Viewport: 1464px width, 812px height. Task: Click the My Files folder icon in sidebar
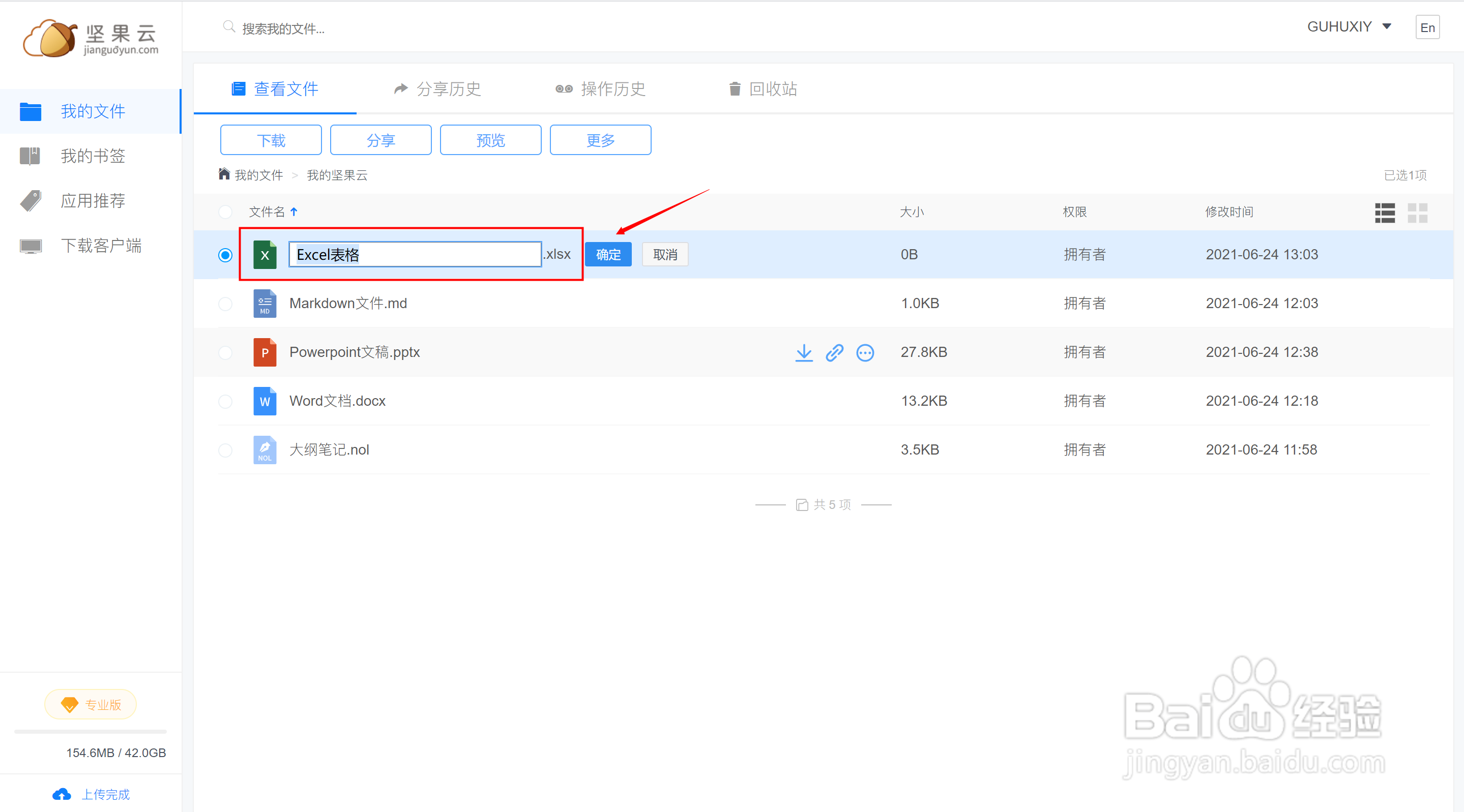pyautogui.click(x=31, y=111)
